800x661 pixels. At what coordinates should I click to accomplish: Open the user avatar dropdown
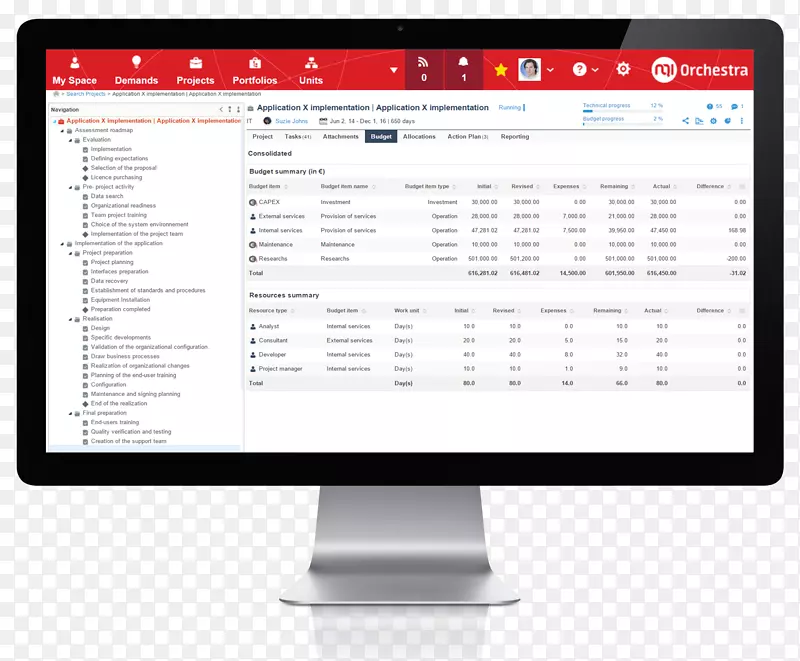click(535, 70)
